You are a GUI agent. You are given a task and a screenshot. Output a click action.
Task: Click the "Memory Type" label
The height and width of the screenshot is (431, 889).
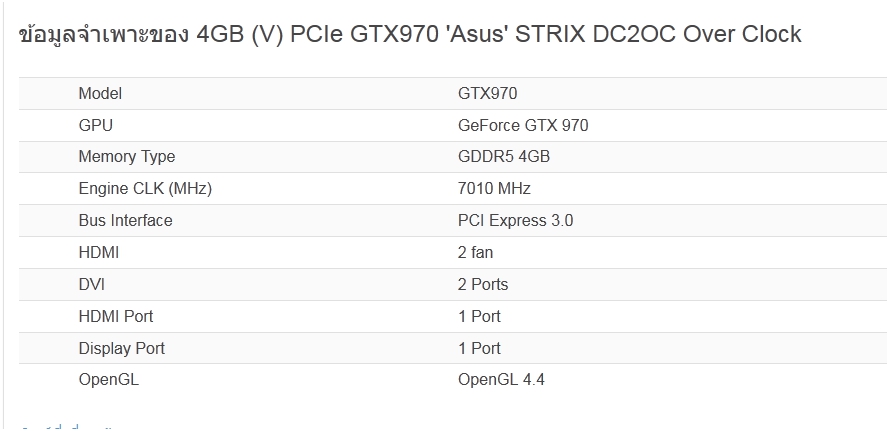(x=127, y=157)
